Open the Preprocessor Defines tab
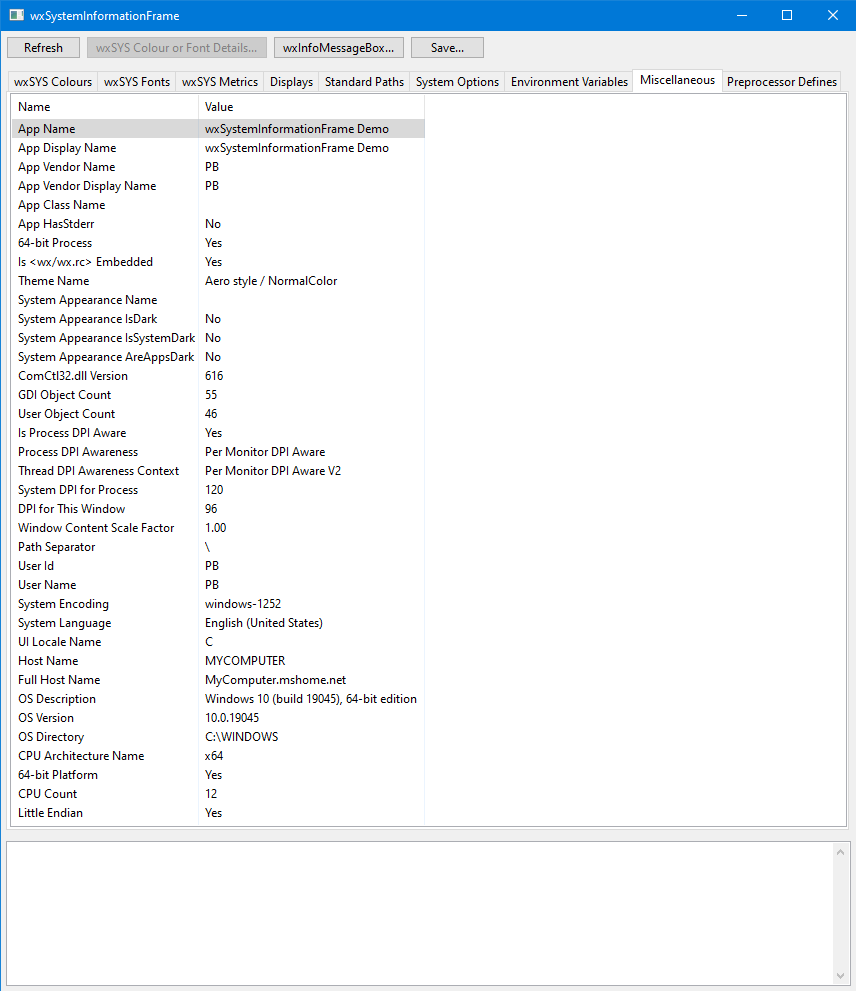Screen dimensions: 856x991 tap(781, 82)
